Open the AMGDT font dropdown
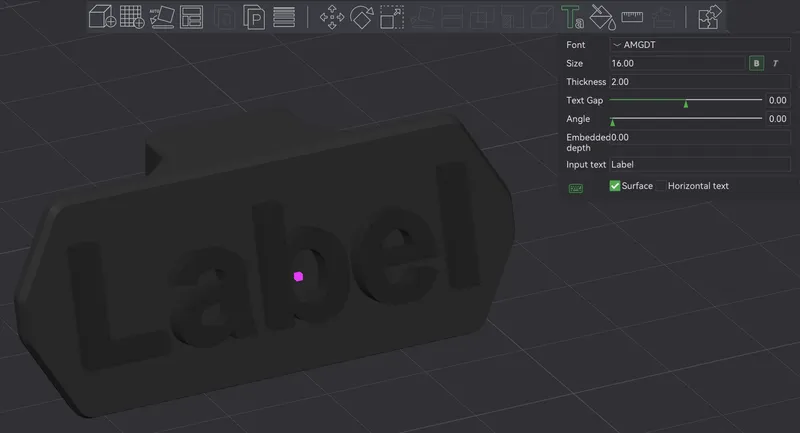Viewport: 800px width, 433px height. (x=700, y=45)
